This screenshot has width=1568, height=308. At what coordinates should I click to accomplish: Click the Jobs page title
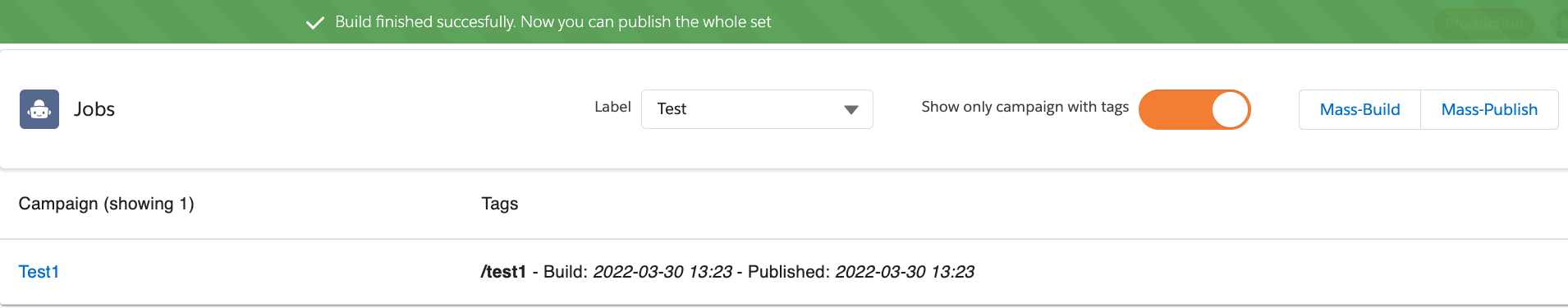[94, 109]
